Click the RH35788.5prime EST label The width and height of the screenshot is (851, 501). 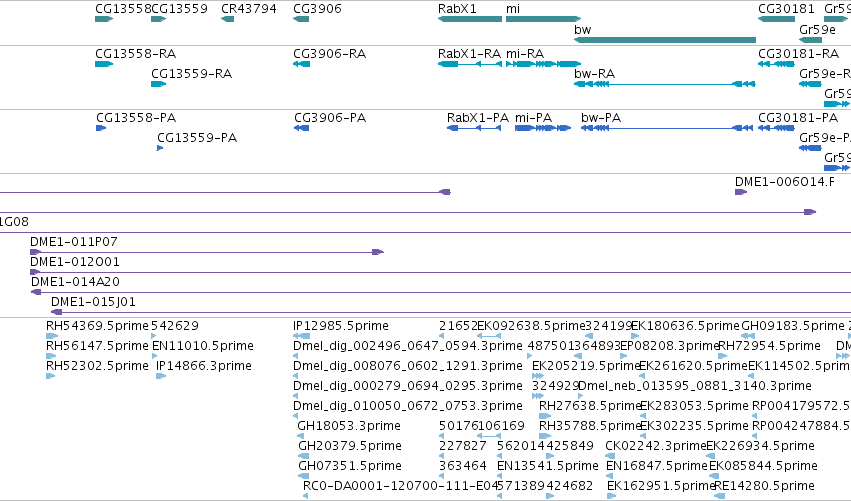(590, 426)
